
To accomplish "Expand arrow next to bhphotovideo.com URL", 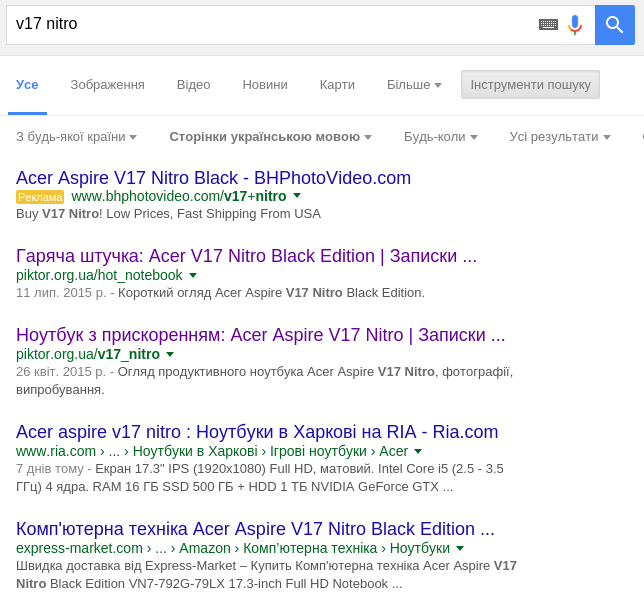I will pyautogui.click(x=297, y=196).
